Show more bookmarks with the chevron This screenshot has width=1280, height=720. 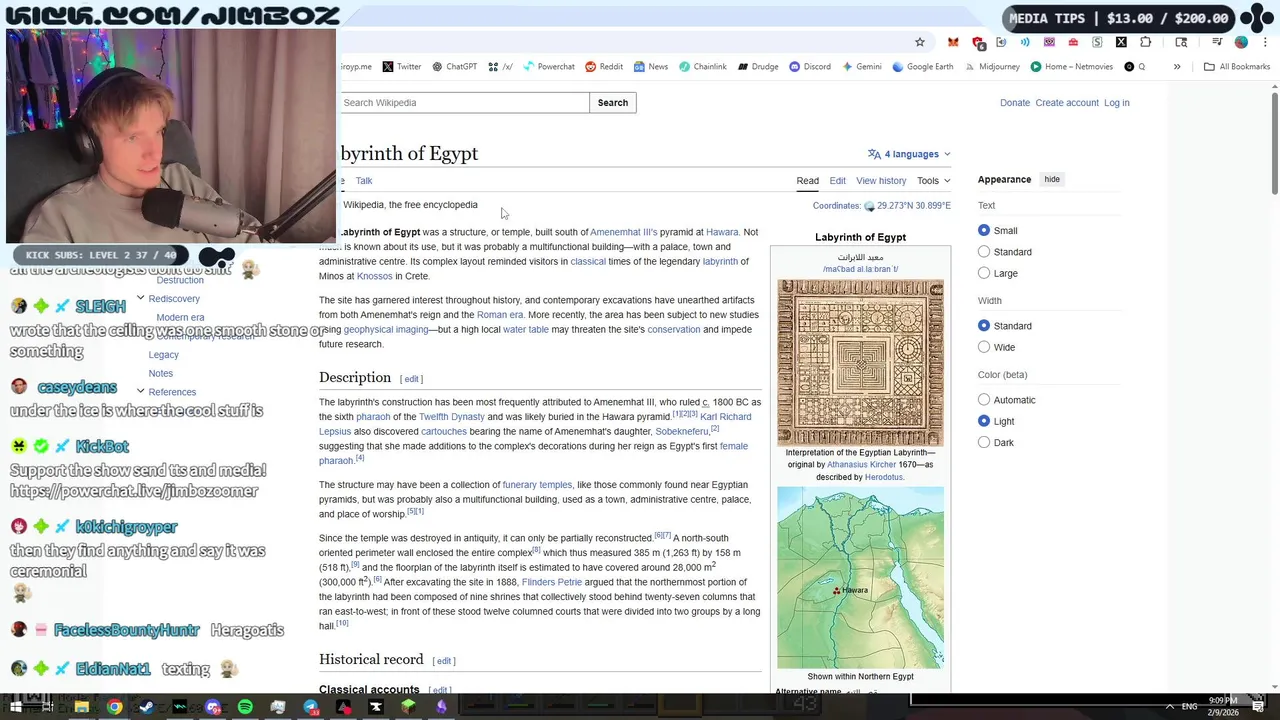click(1177, 67)
